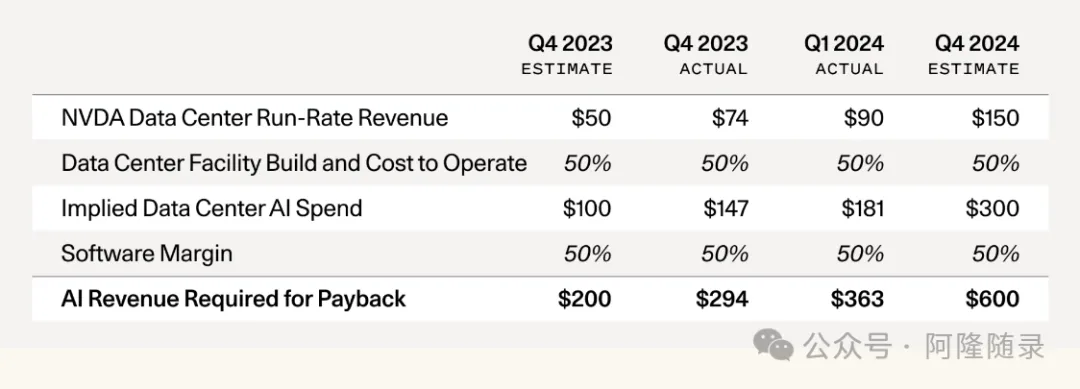Select the $600 payback revenue cell
The height and width of the screenshot is (389, 1080).
point(992,299)
